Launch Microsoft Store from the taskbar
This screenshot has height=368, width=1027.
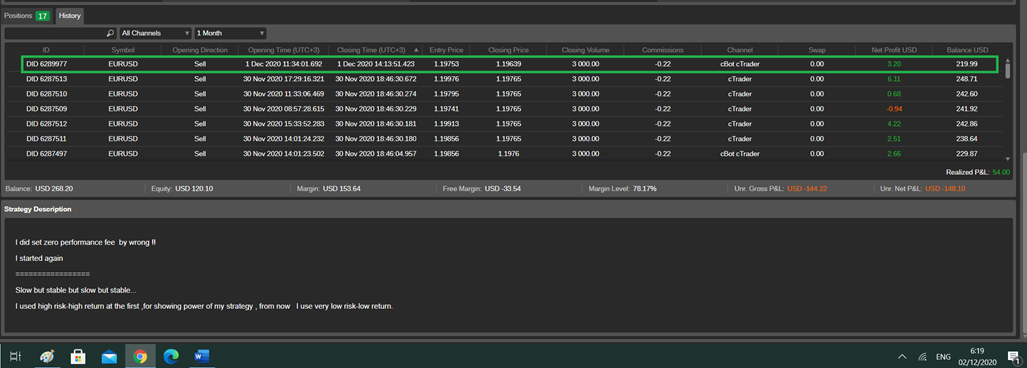78,356
